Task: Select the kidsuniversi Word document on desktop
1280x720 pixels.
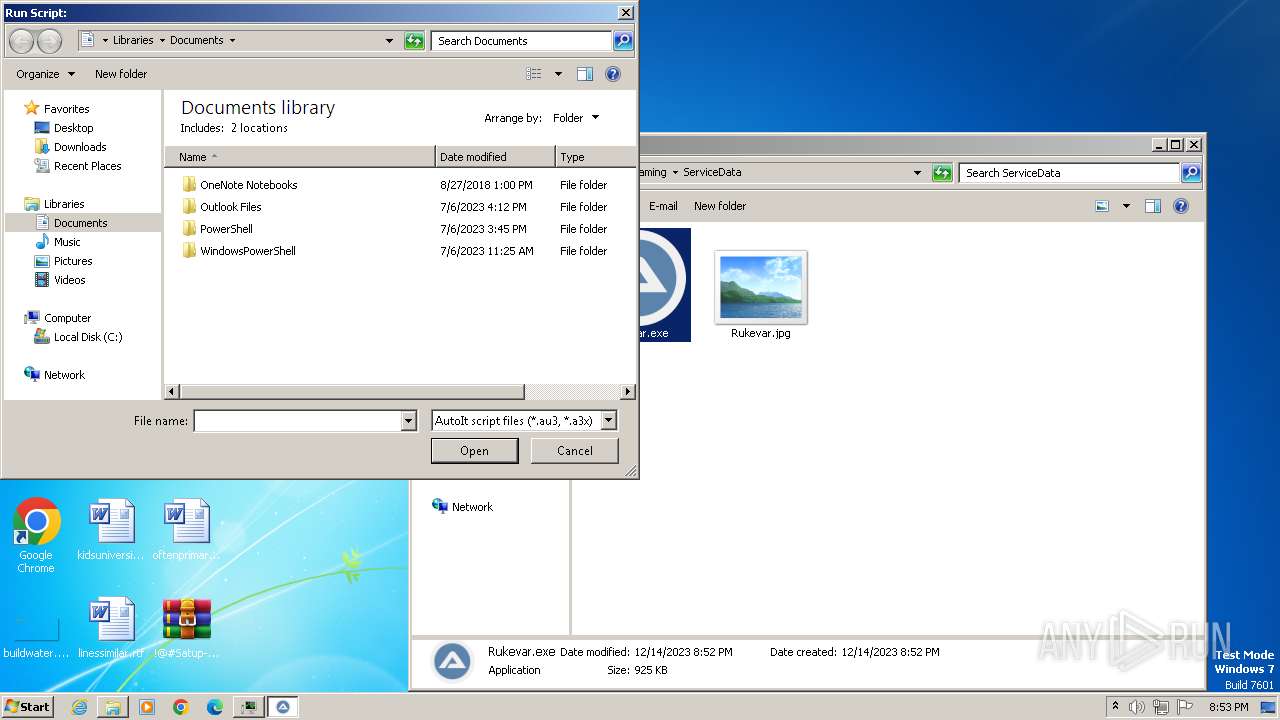Action: 111,530
